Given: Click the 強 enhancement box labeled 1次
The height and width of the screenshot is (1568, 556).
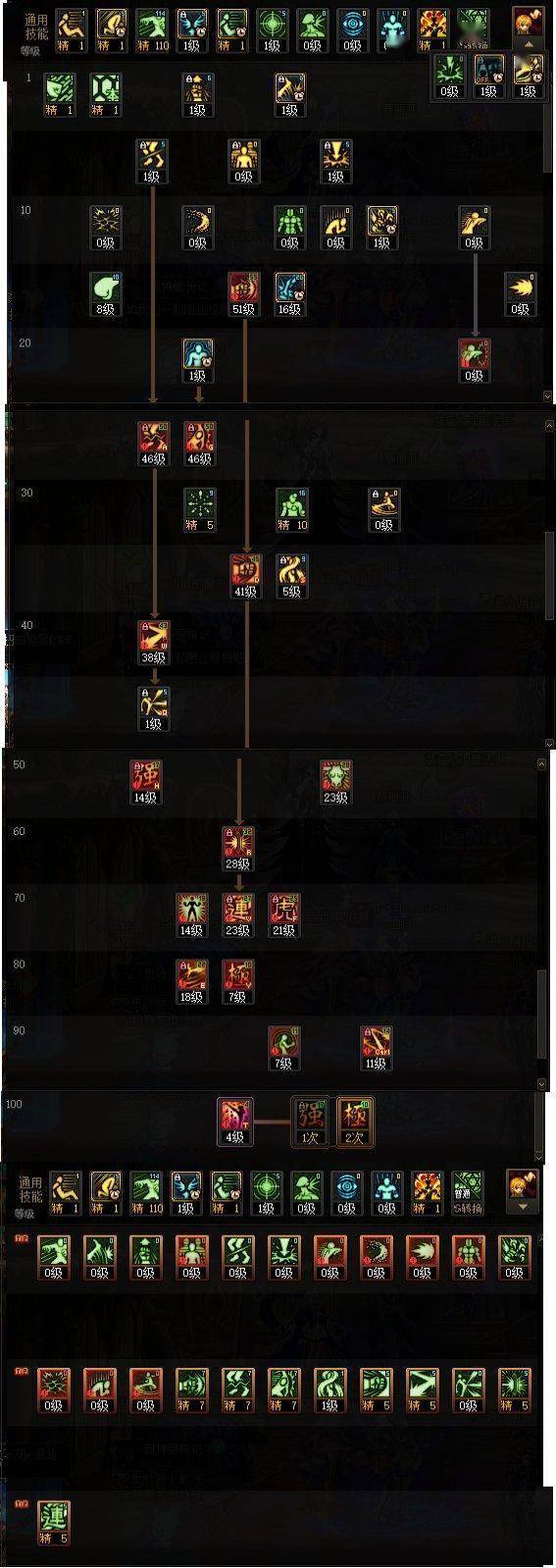Looking at the screenshot, I should [x=309, y=1122].
